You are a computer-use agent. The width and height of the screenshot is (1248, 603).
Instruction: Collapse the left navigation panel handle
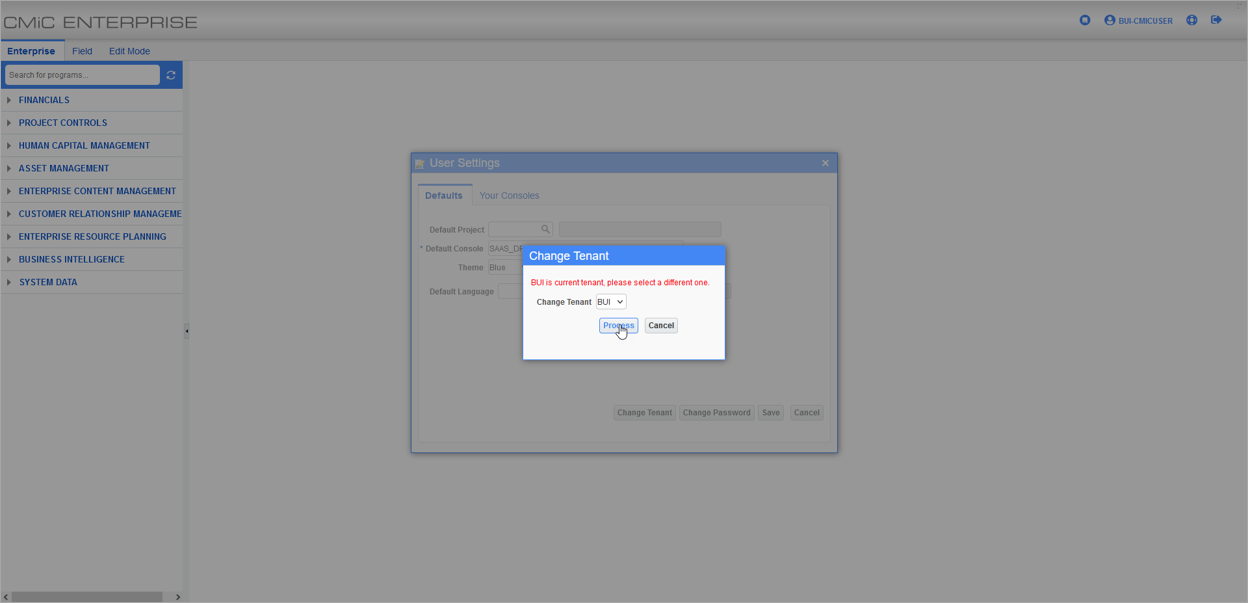click(186, 331)
